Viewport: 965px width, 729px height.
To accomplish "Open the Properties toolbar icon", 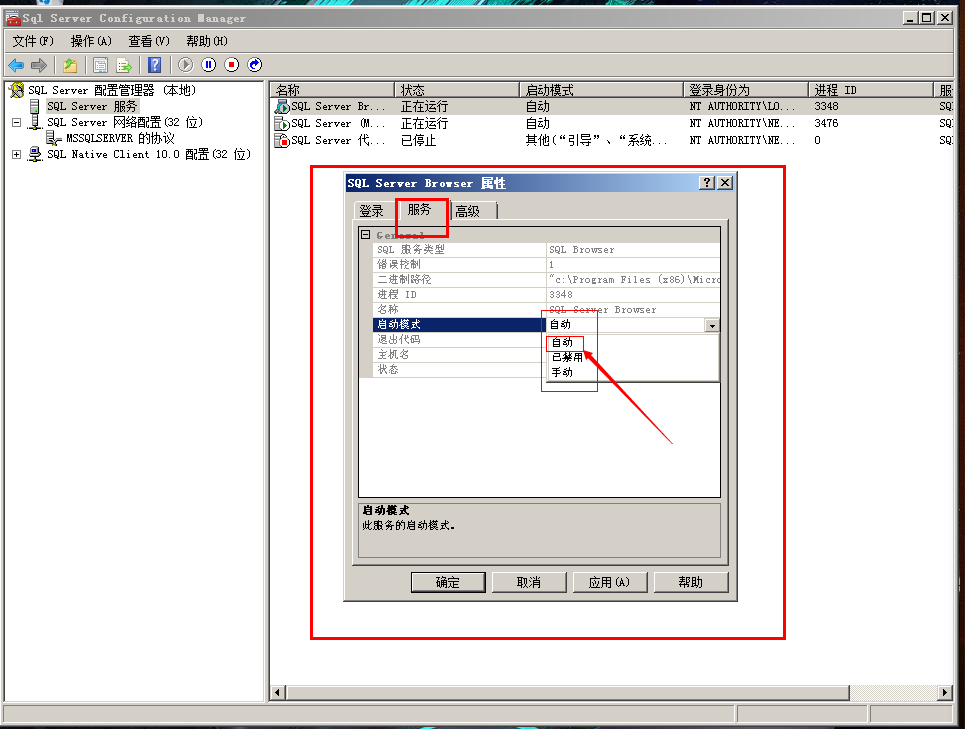I will 100,65.
